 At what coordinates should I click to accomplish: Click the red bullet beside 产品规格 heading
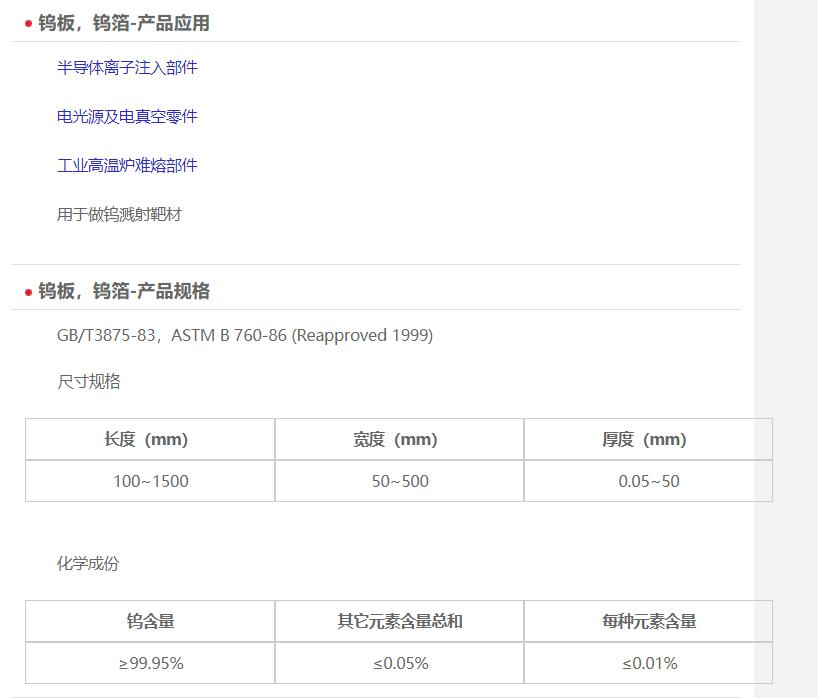(x=28, y=292)
